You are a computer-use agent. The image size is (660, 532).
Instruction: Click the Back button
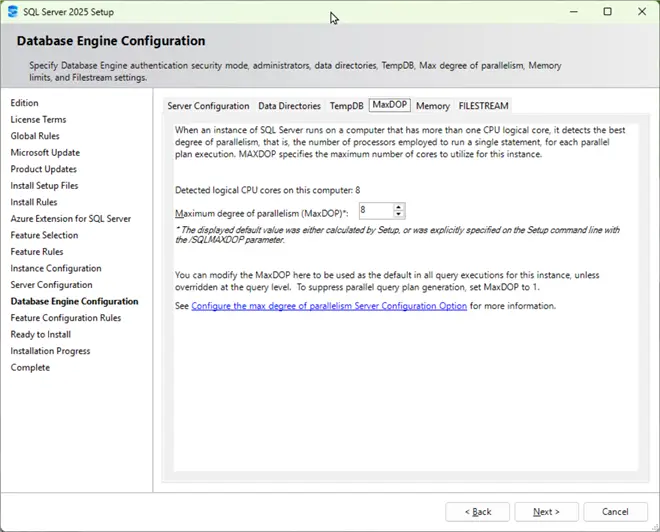click(478, 512)
